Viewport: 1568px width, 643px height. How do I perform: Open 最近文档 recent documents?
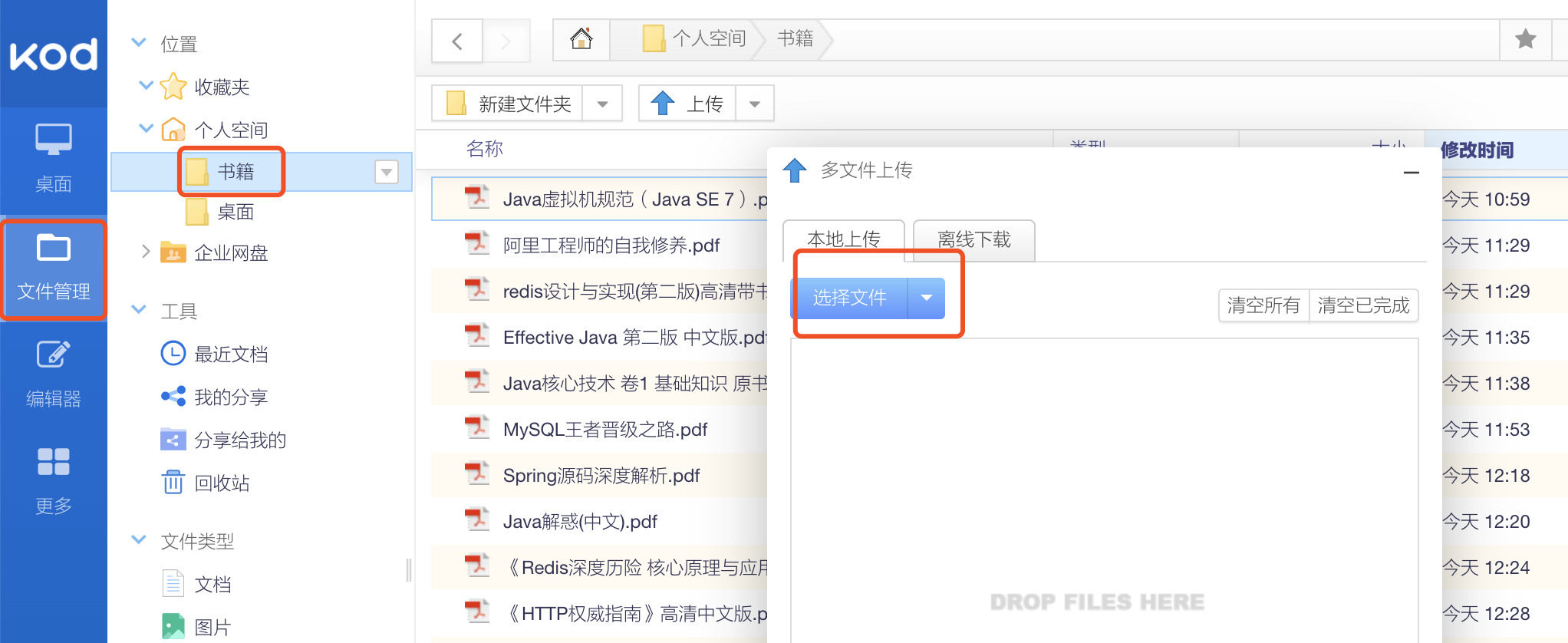pyautogui.click(x=215, y=354)
